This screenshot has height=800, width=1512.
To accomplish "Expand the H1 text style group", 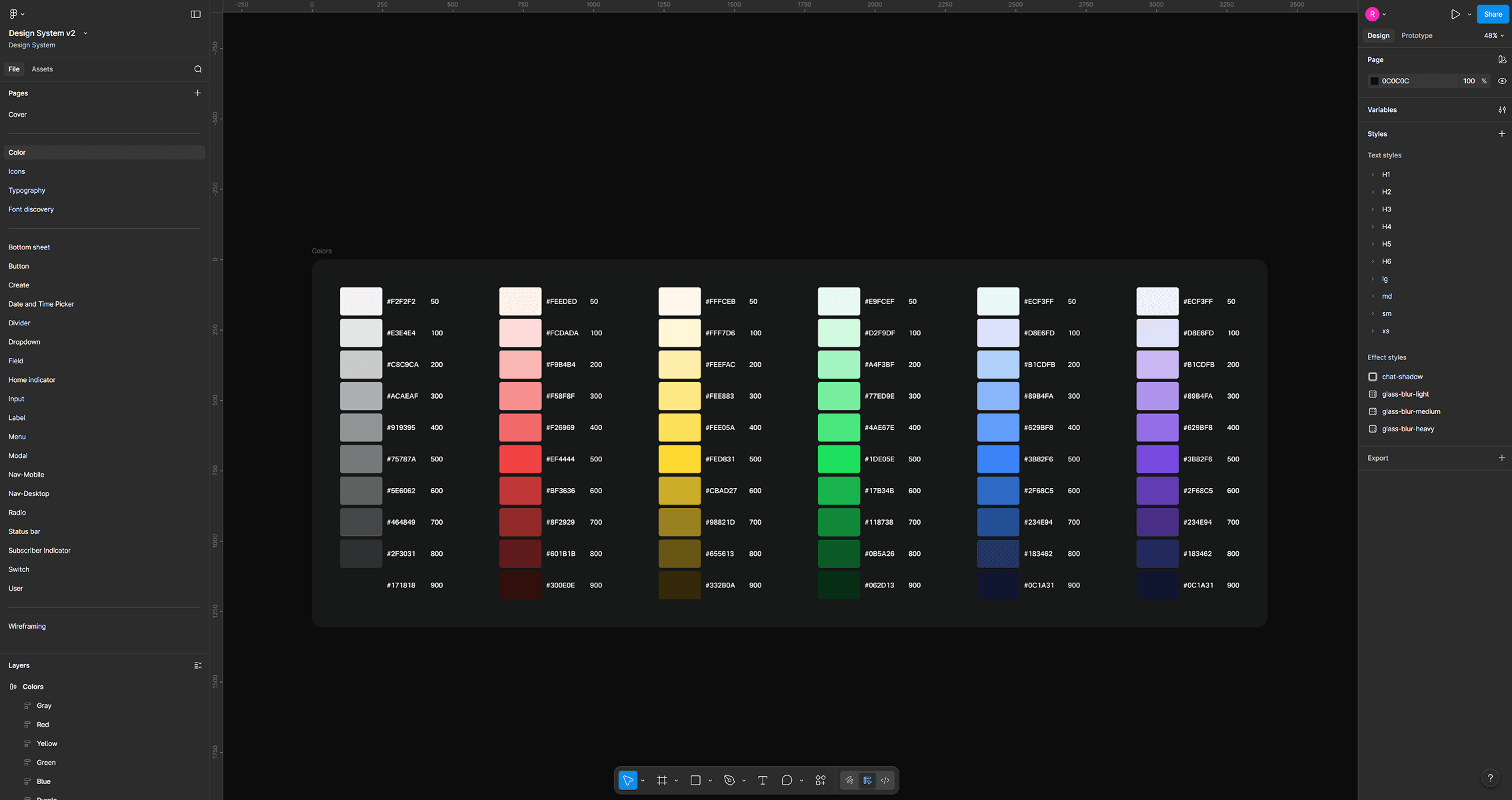I will (x=1373, y=175).
